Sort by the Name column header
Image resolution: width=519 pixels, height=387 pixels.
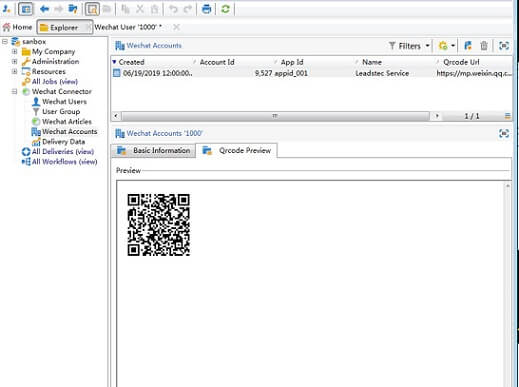click(372, 62)
